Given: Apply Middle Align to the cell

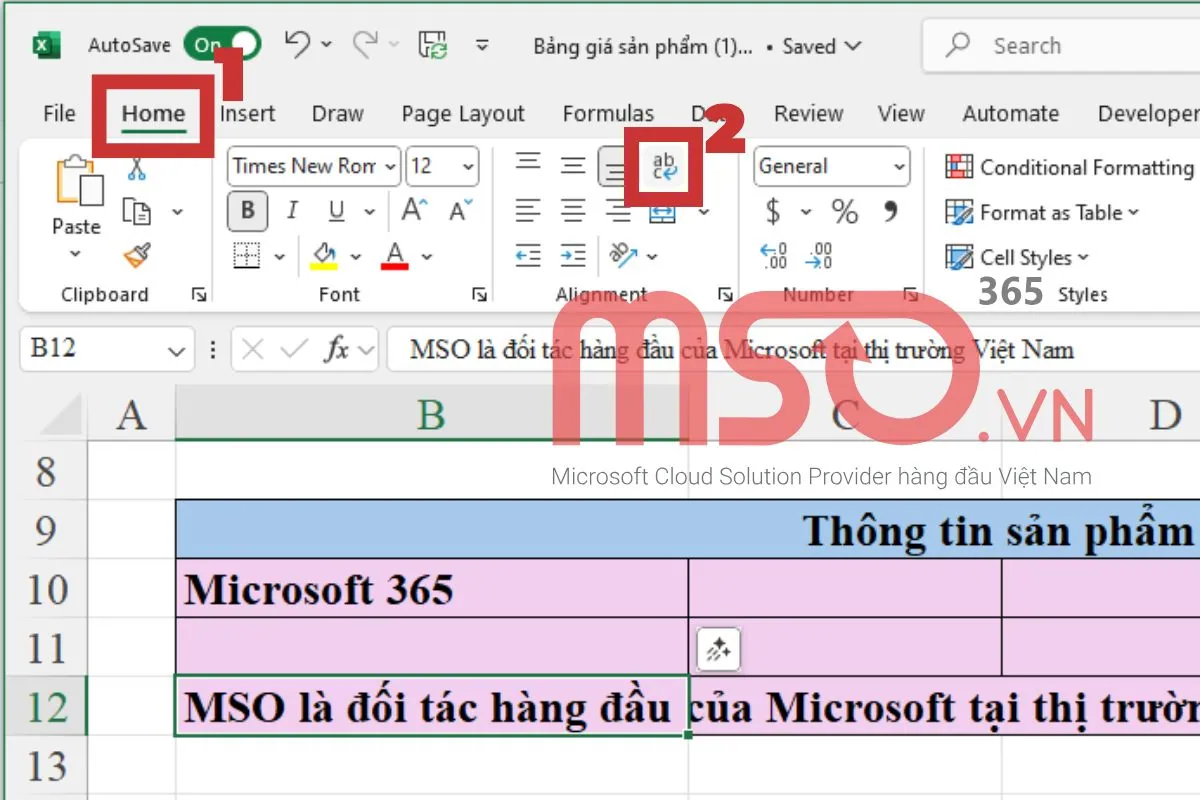Looking at the screenshot, I should tap(572, 166).
